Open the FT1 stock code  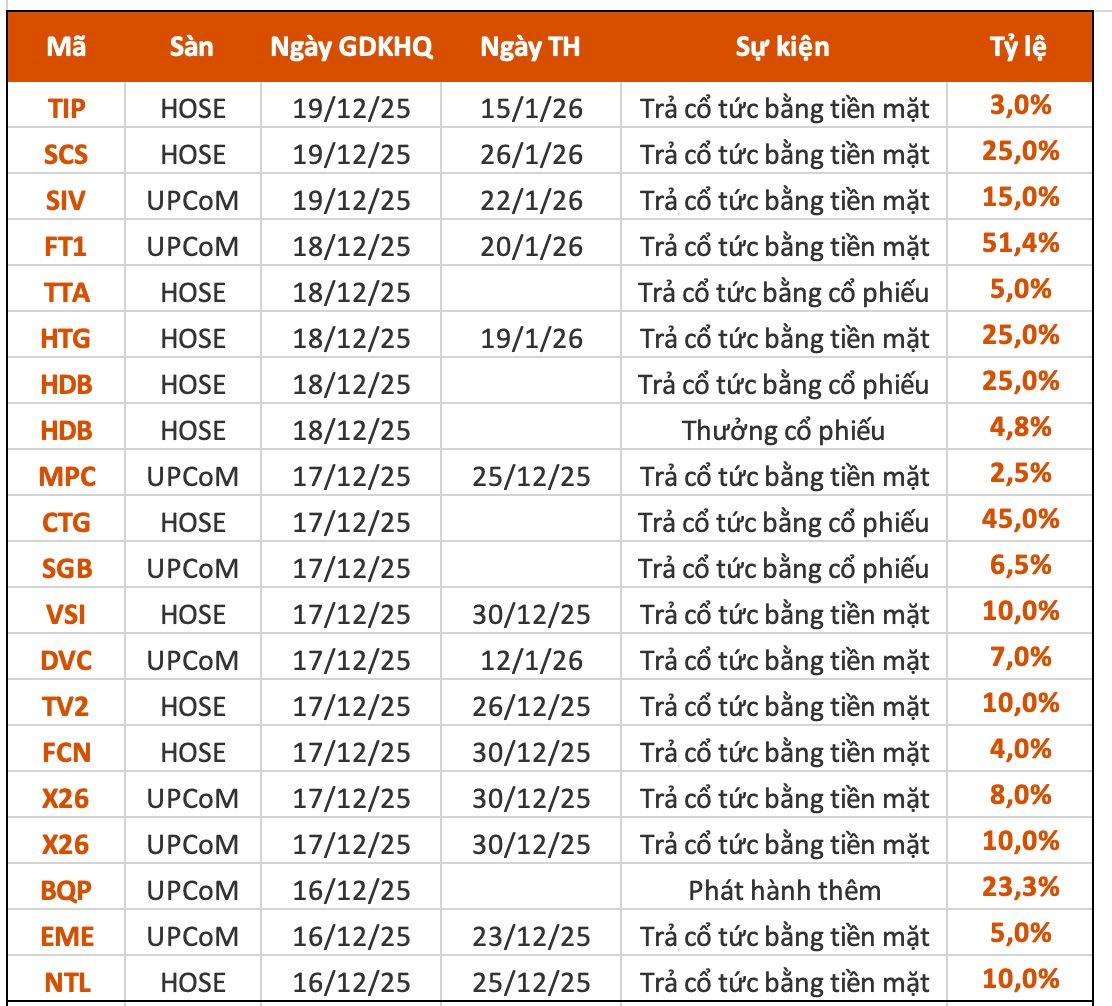[x=67, y=247]
